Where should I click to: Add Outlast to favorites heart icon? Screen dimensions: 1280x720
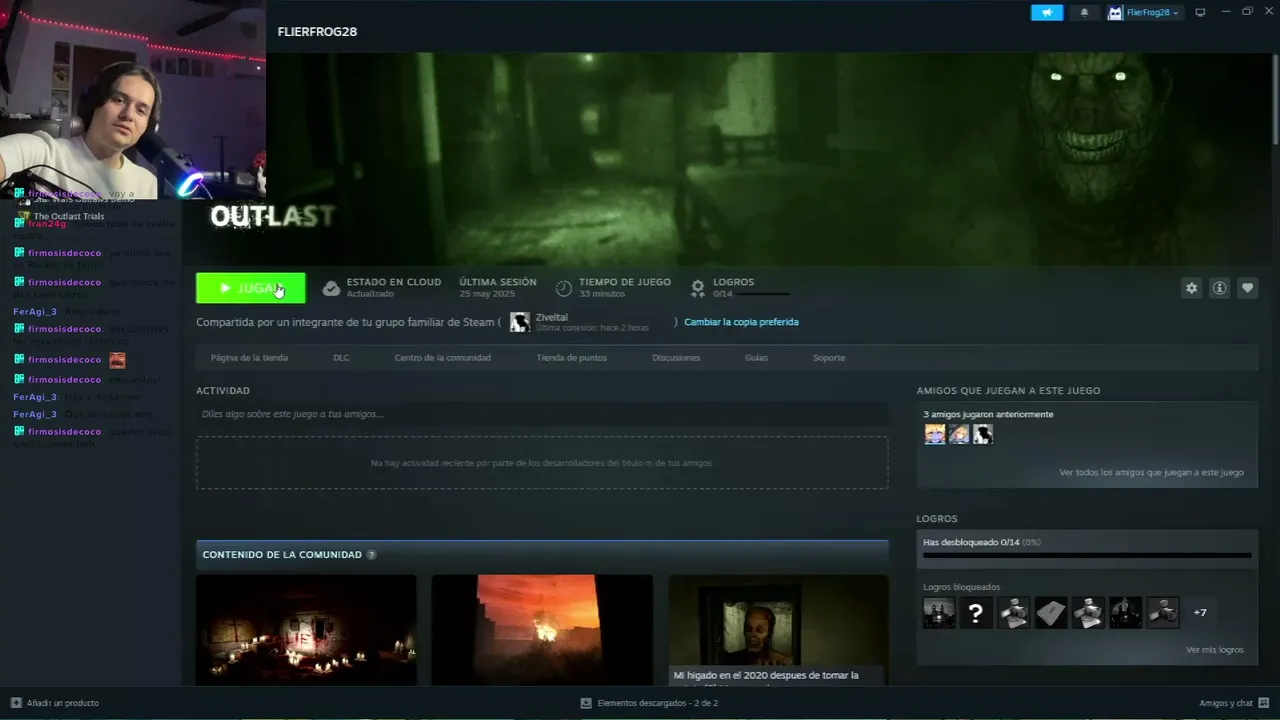click(1247, 288)
